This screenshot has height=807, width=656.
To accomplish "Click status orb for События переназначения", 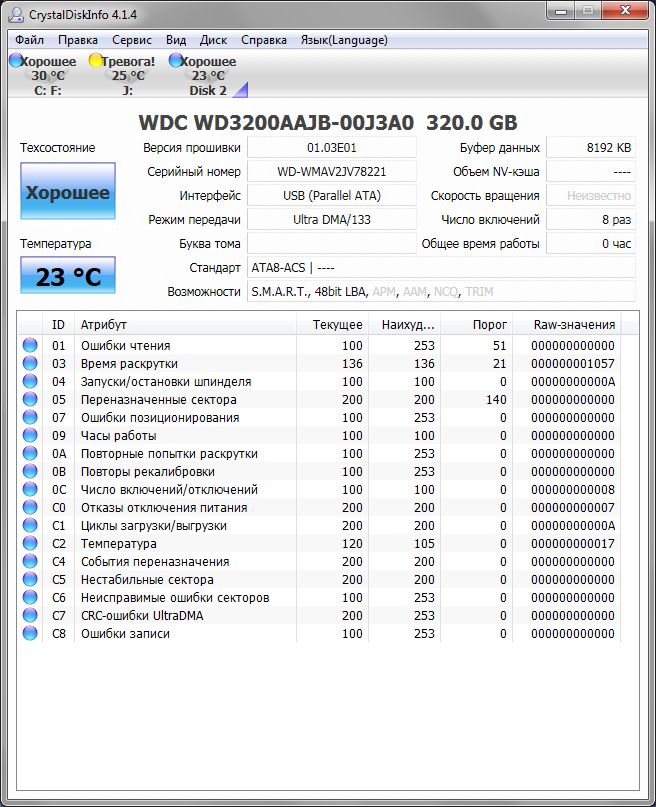I will pos(30,561).
